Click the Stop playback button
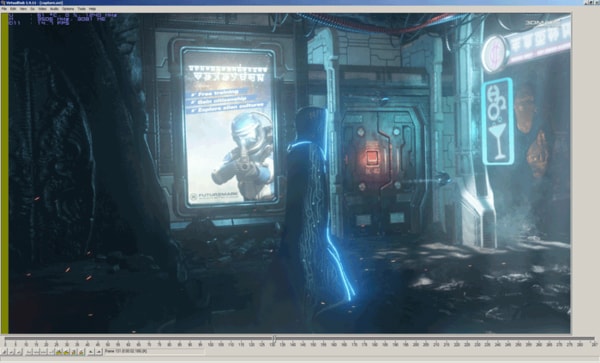Viewport: 600px width, 363px height. pyautogui.click(x=4, y=352)
